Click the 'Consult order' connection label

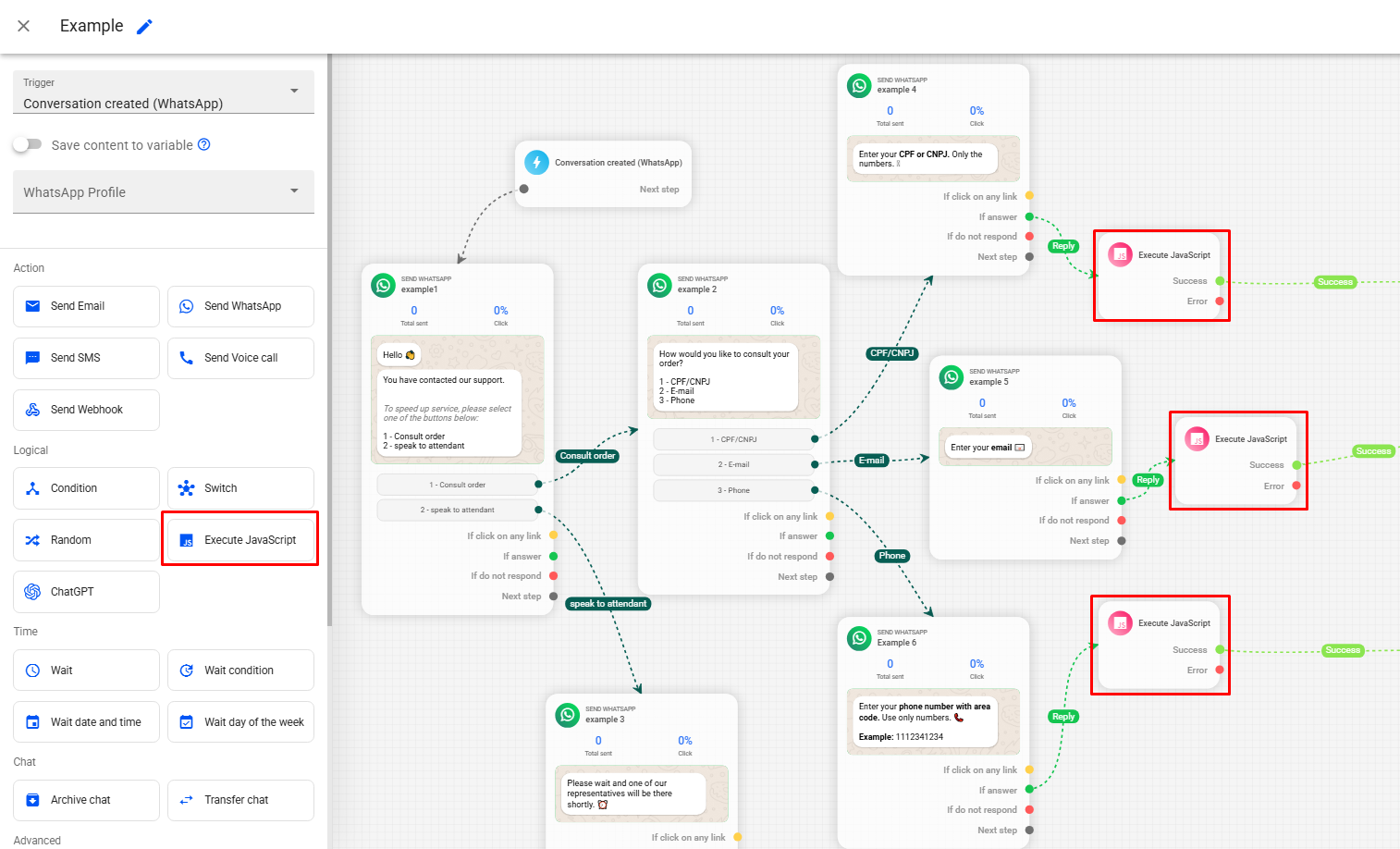click(x=587, y=456)
